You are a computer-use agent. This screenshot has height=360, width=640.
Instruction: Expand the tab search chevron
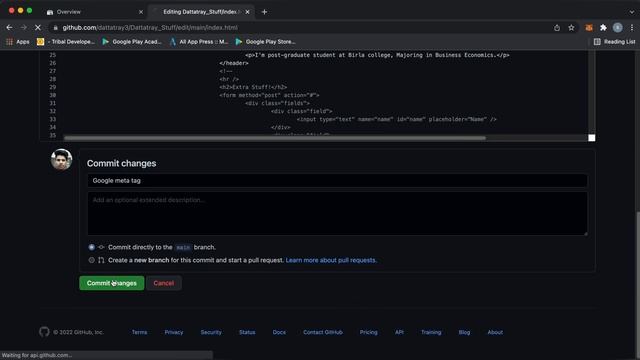point(631,12)
